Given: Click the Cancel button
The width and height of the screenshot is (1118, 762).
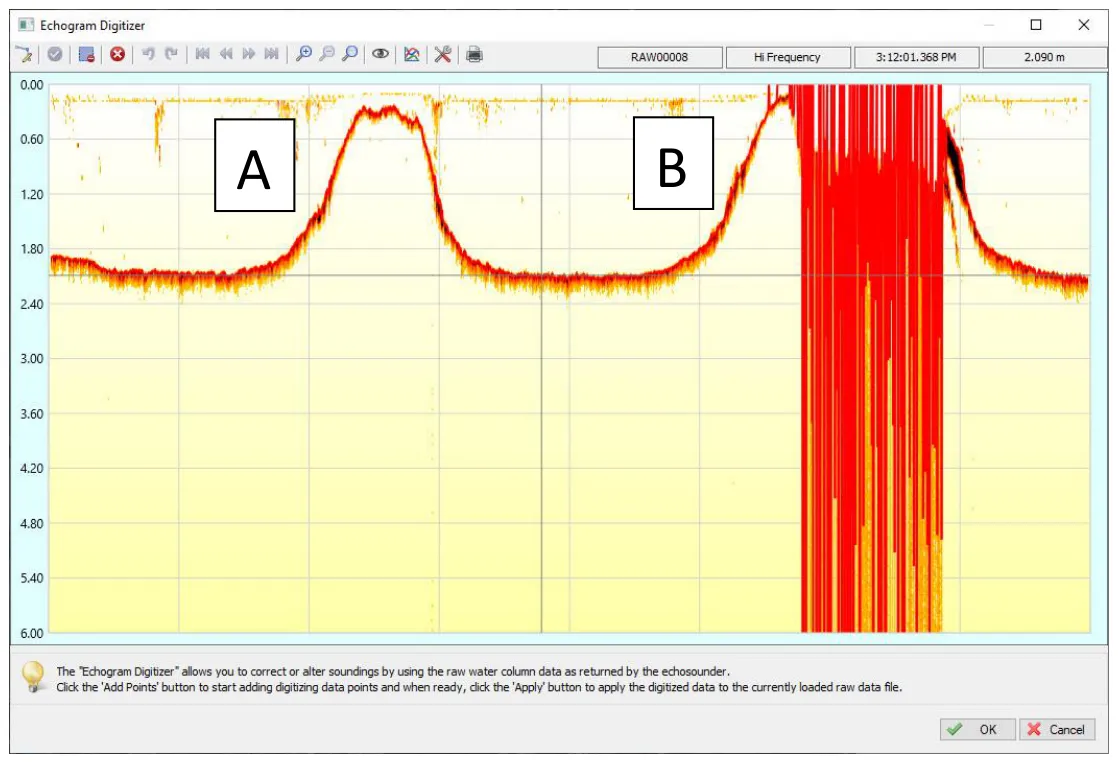Looking at the screenshot, I should click(x=1057, y=729).
